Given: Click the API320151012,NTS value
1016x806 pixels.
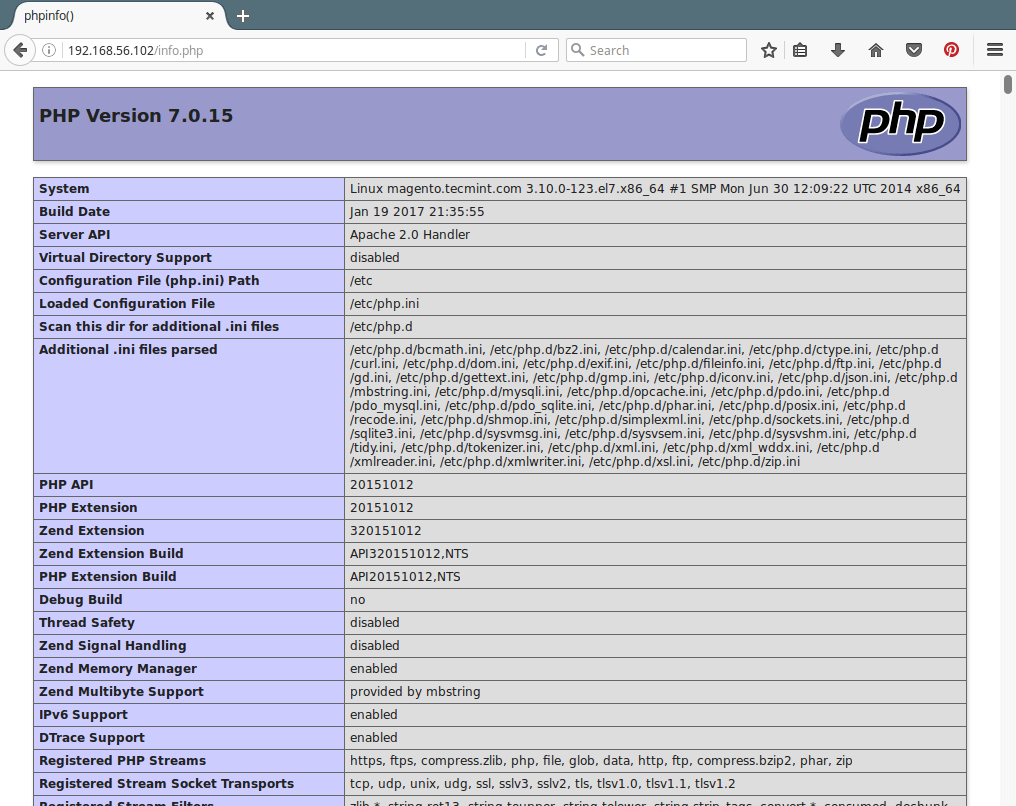Looking at the screenshot, I should point(410,554).
